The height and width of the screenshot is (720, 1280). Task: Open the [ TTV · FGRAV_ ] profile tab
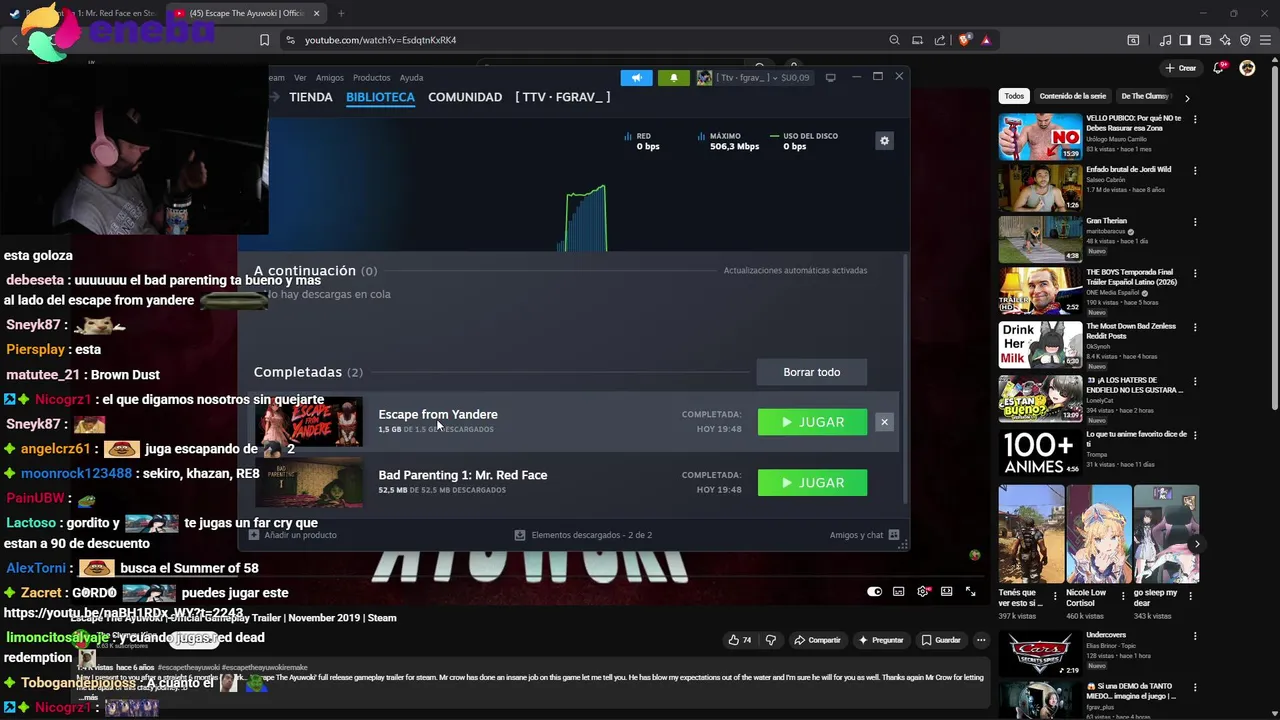point(563,97)
